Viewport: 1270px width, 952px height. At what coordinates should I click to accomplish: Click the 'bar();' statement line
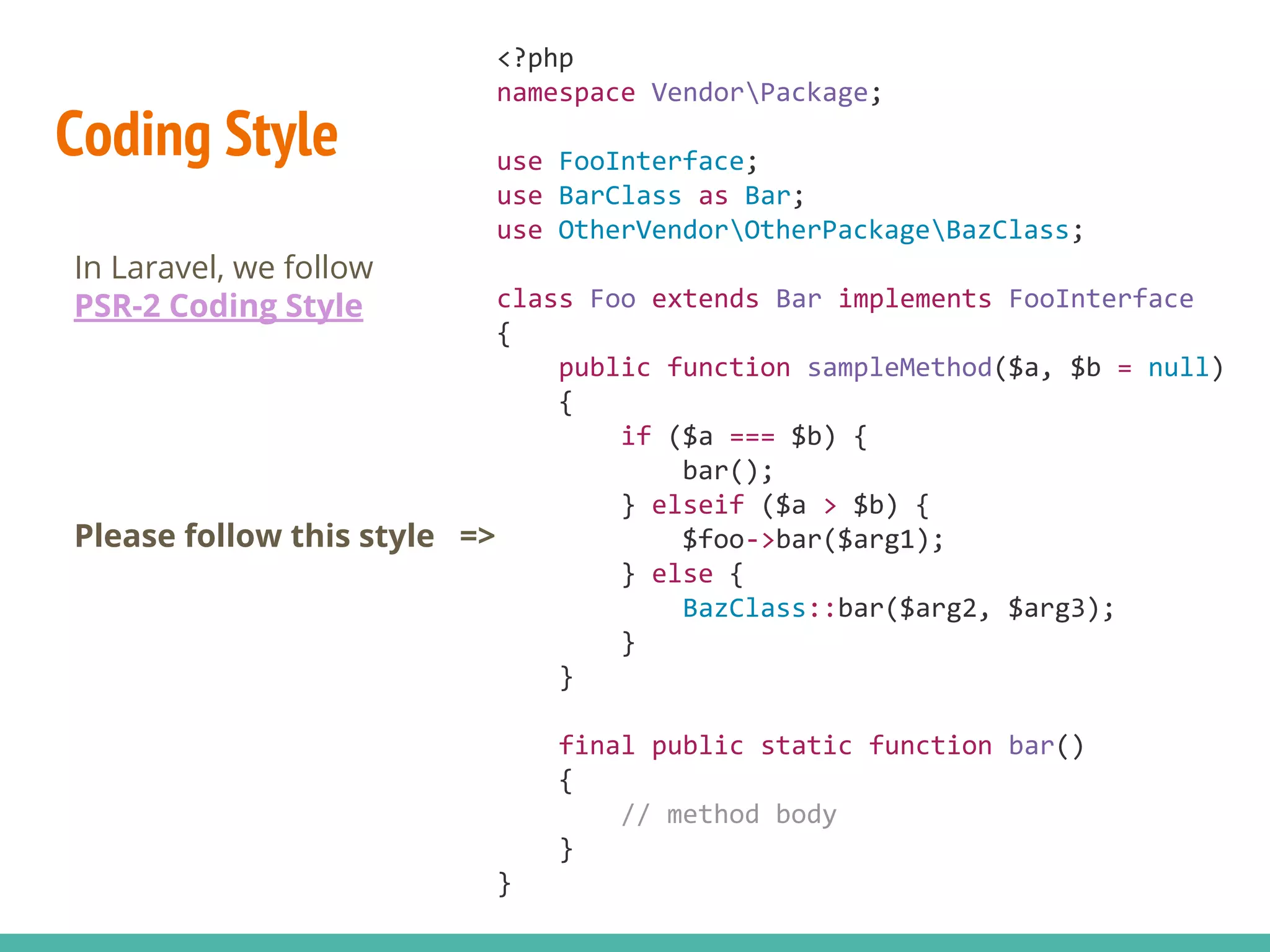coord(728,471)
